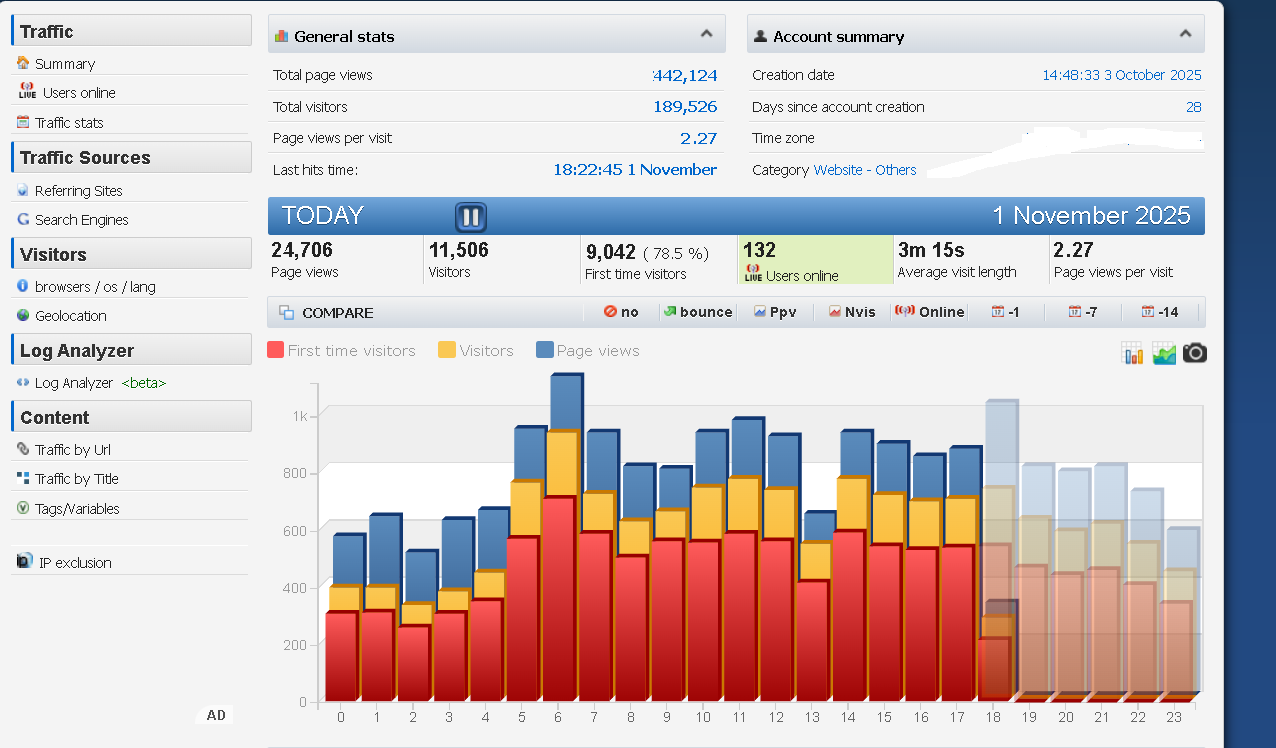Open Search Engines traffic sources
The width and height of the screenshot is (1276, 748).
pos(81,220)
